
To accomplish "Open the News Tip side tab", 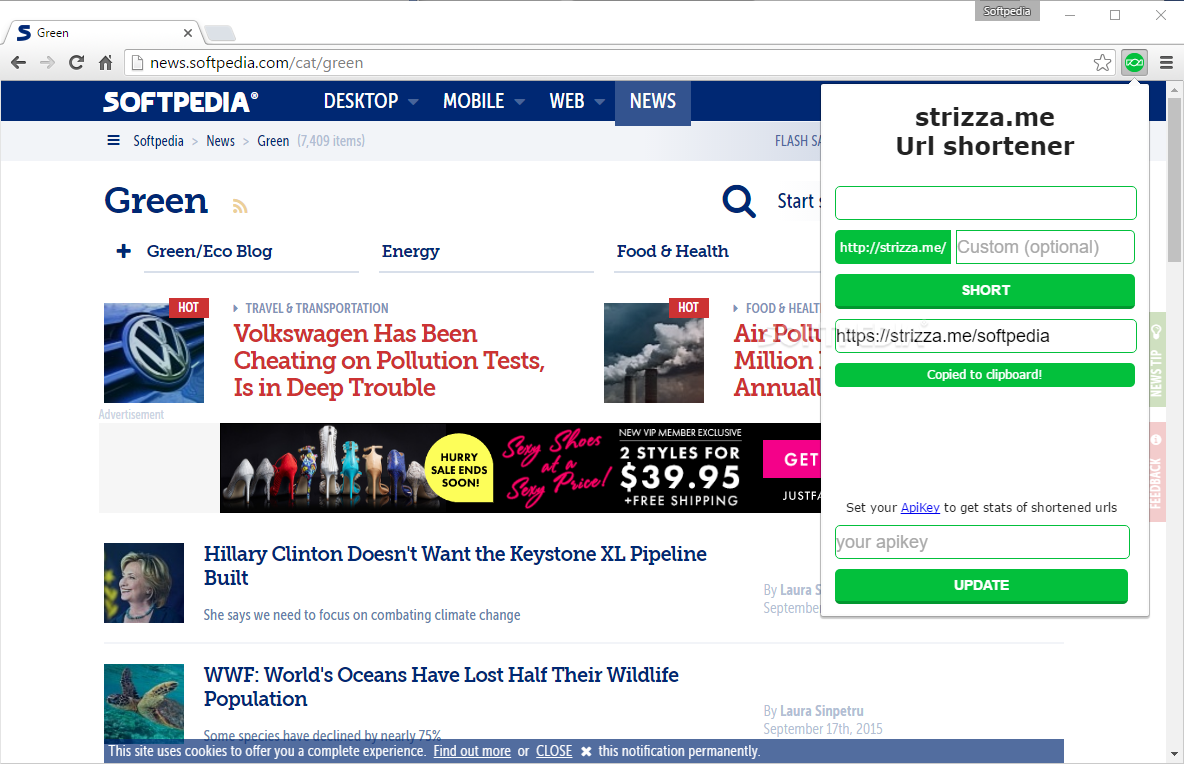I will (1156, 359).
